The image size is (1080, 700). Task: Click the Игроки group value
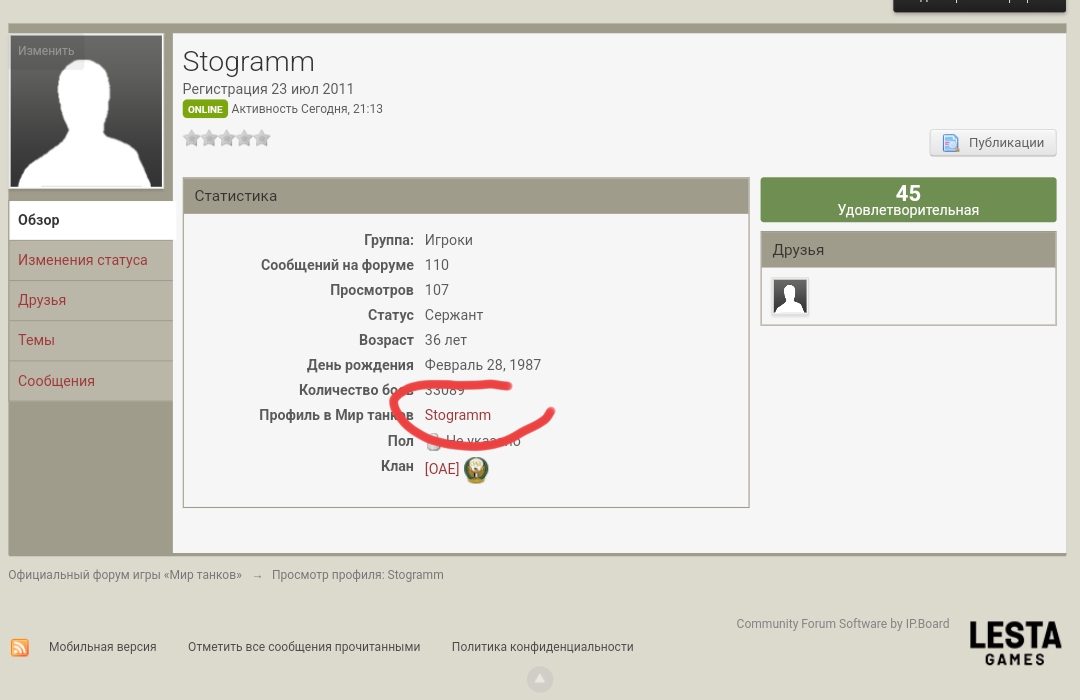[448, 240]
